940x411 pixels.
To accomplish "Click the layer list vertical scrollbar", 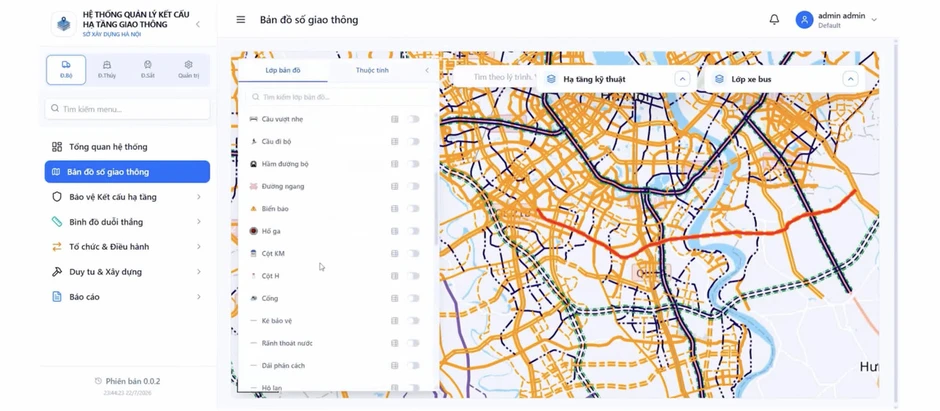I will click(436, 207).
